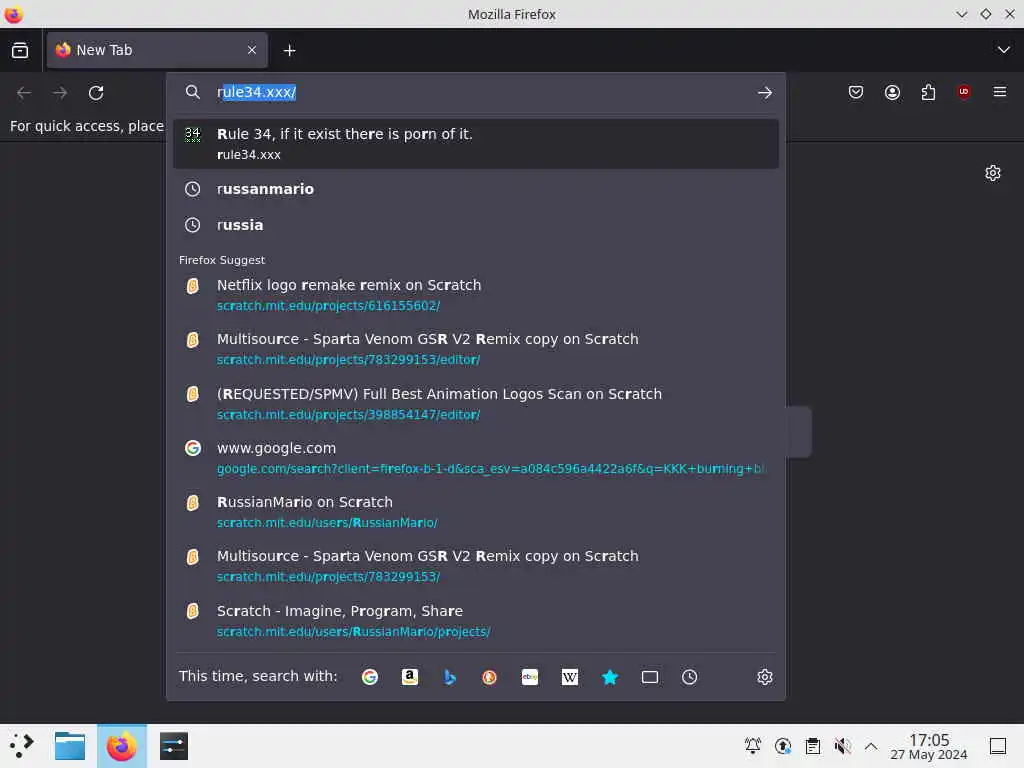Open the Firefox account menu
The height and width of the screenshot is (768, 1024).
[x=892, y=93]
